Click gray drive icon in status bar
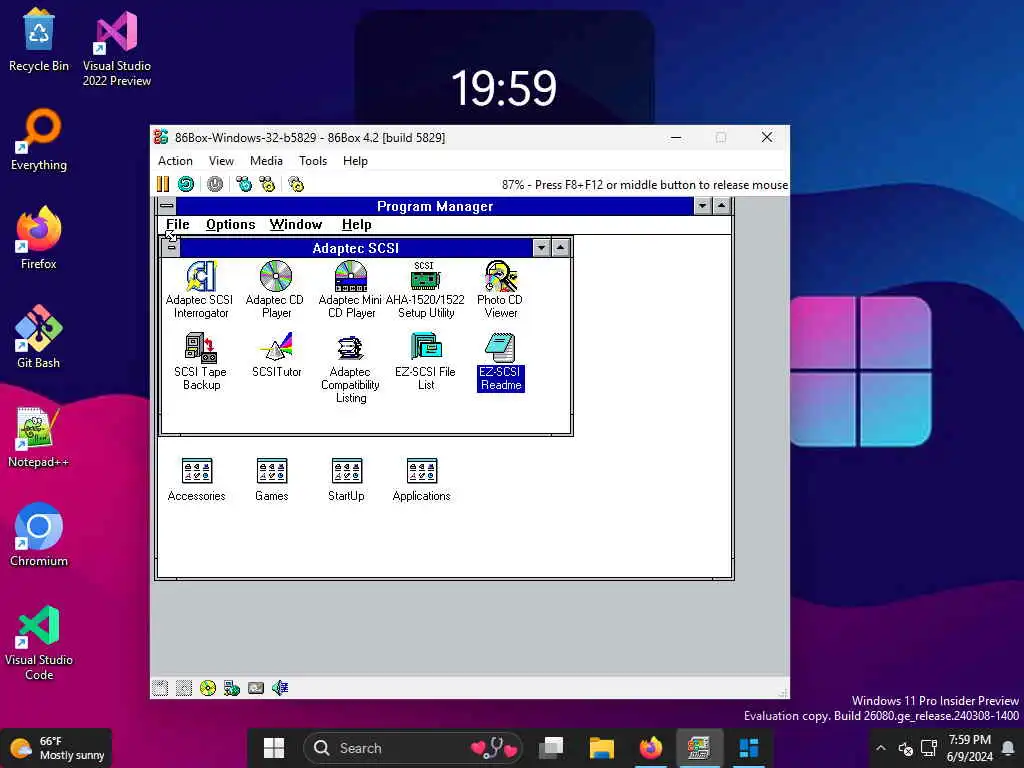The width and height of the screenshot is (1024, 768). tap(256, 688)
